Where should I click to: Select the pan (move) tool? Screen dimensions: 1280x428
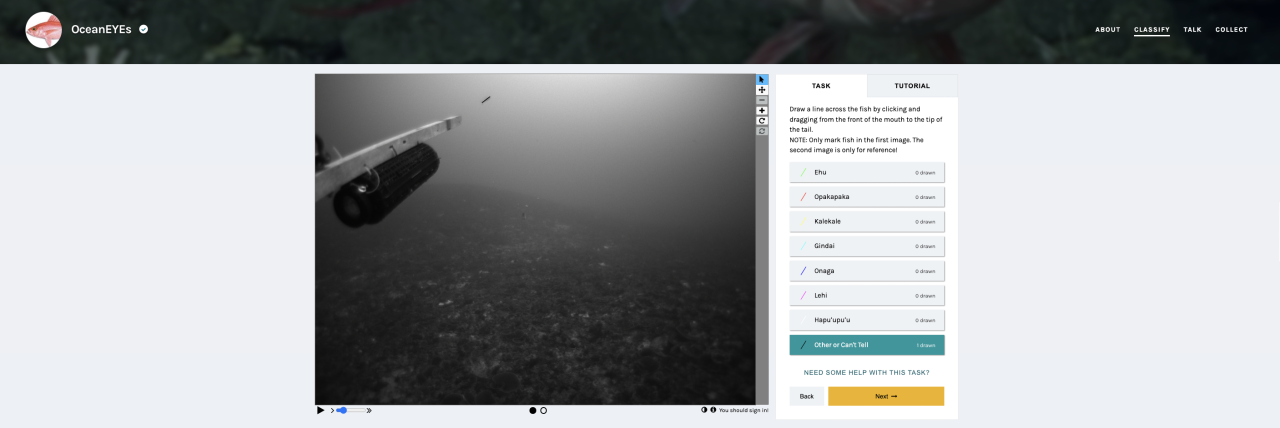click(x=762, y=90)
